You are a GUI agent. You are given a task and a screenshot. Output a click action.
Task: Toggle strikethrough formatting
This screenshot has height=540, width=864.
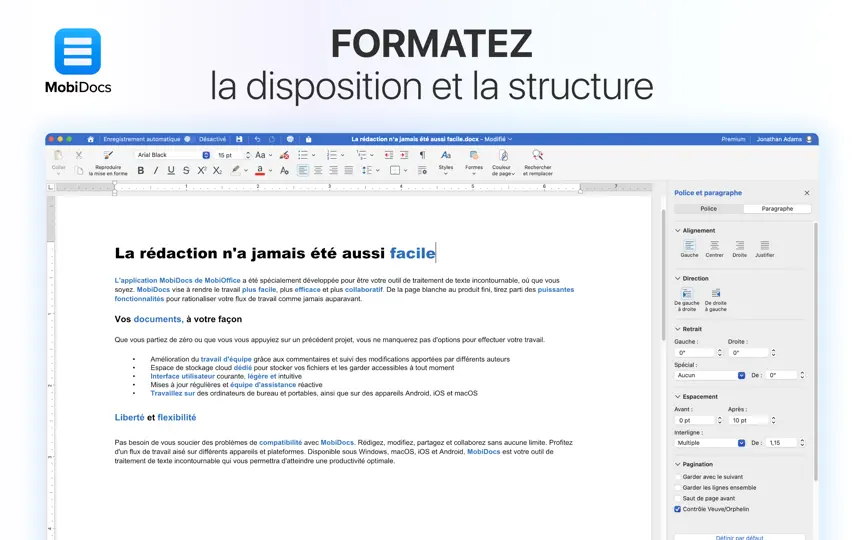click(186, 171)
